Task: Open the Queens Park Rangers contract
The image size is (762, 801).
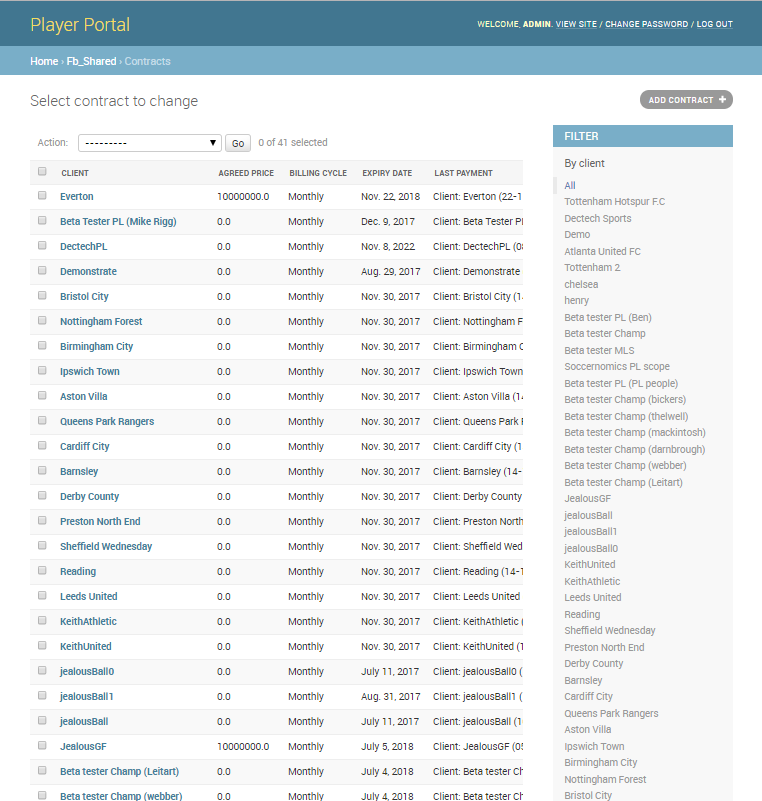Action: tap(107, 422)
